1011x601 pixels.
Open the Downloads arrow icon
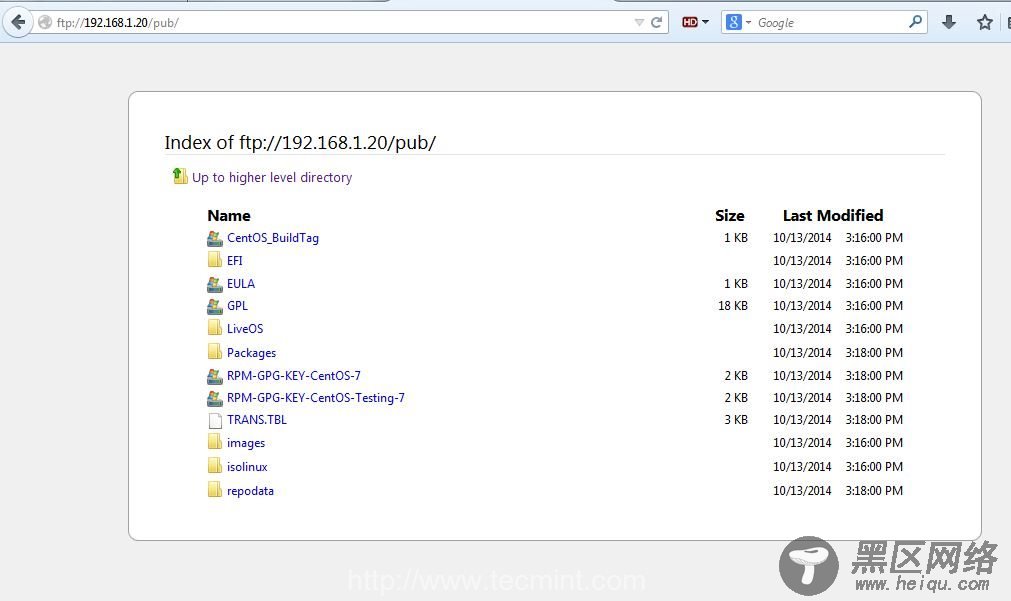point(949,22)
